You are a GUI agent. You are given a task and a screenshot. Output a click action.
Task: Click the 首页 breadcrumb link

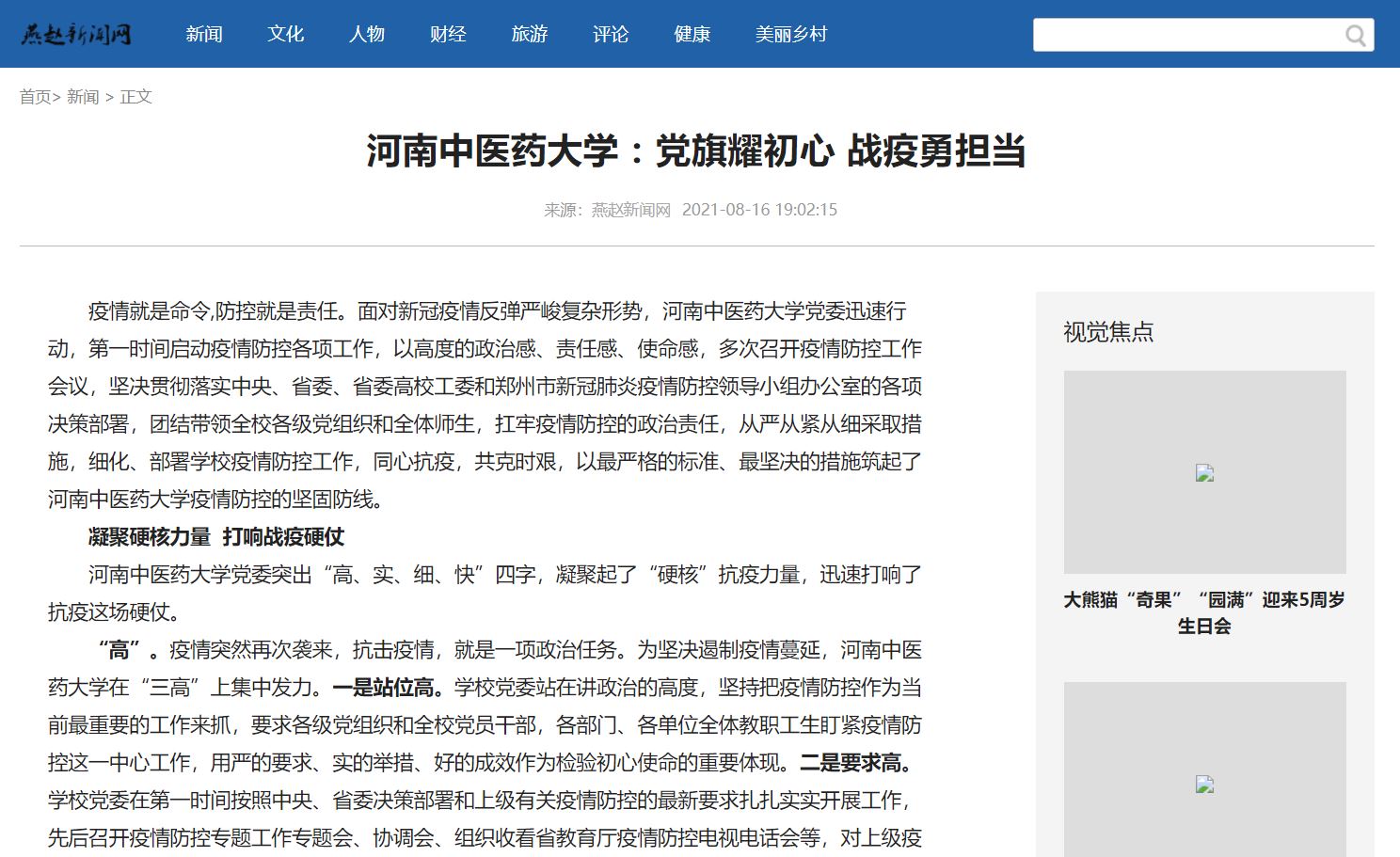pyautogui.click(x=35, y=97)
